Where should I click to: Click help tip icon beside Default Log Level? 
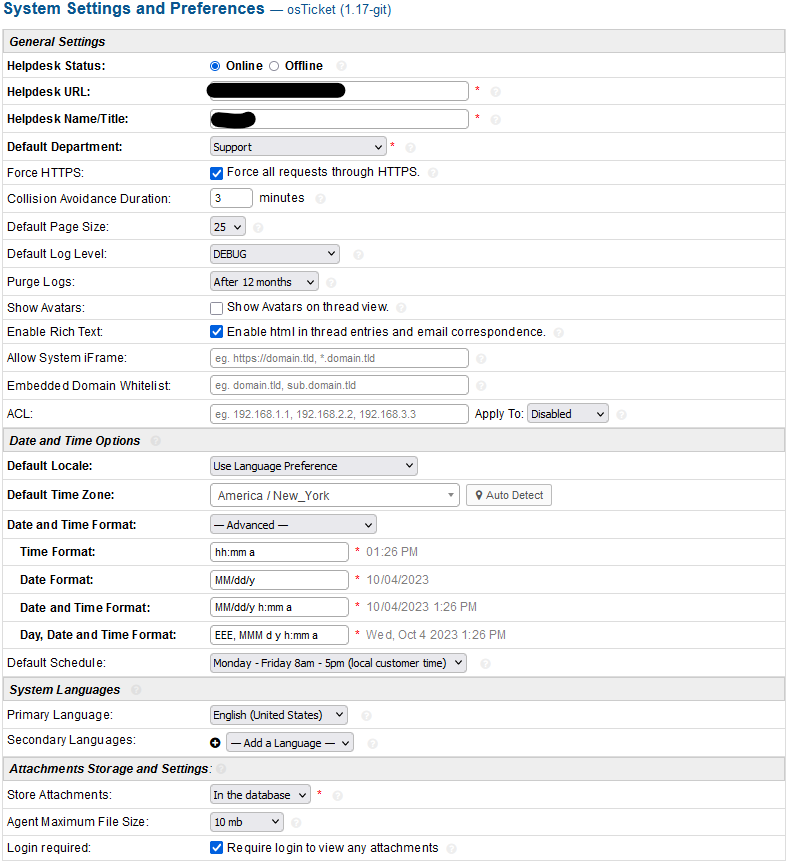[x=358, y=255]
